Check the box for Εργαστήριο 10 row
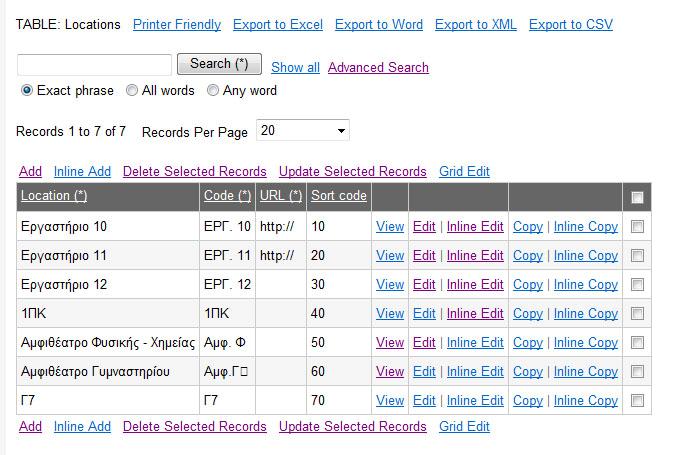Image resolution: width=685 pixels, height=455 pixels. click(637, 226)
